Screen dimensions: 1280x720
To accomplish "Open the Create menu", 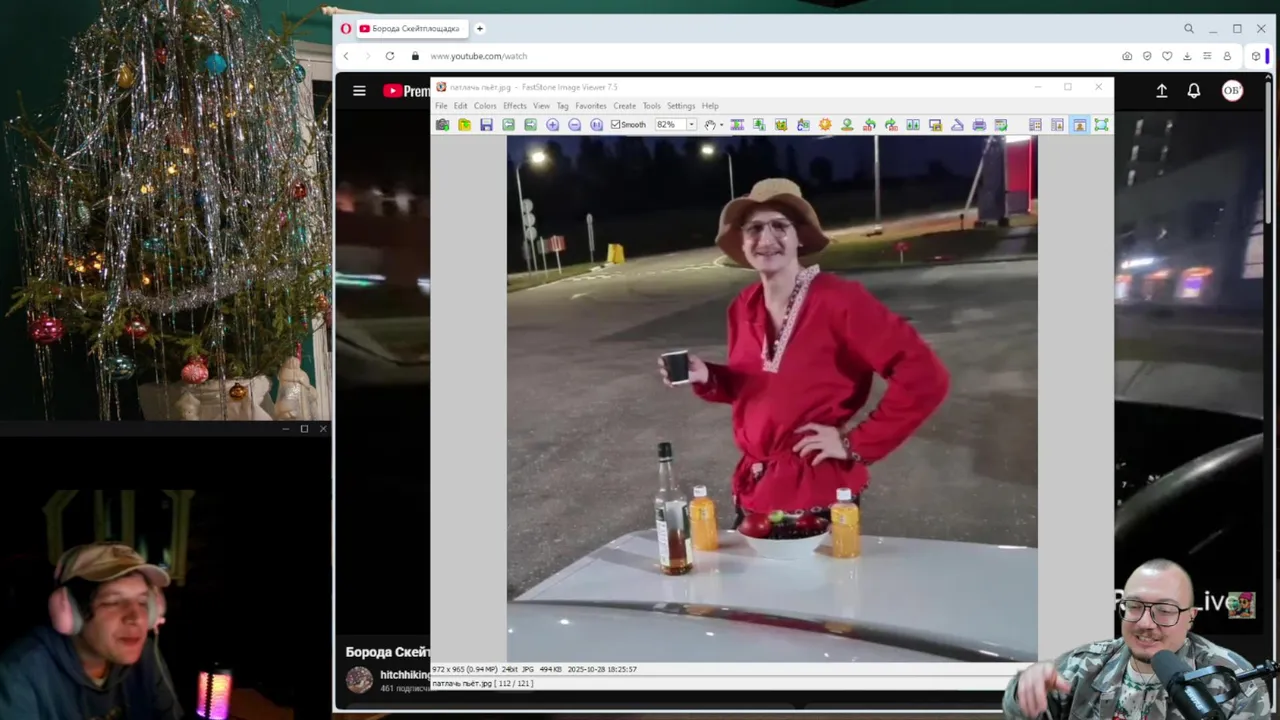I will [x=625, y=106].
